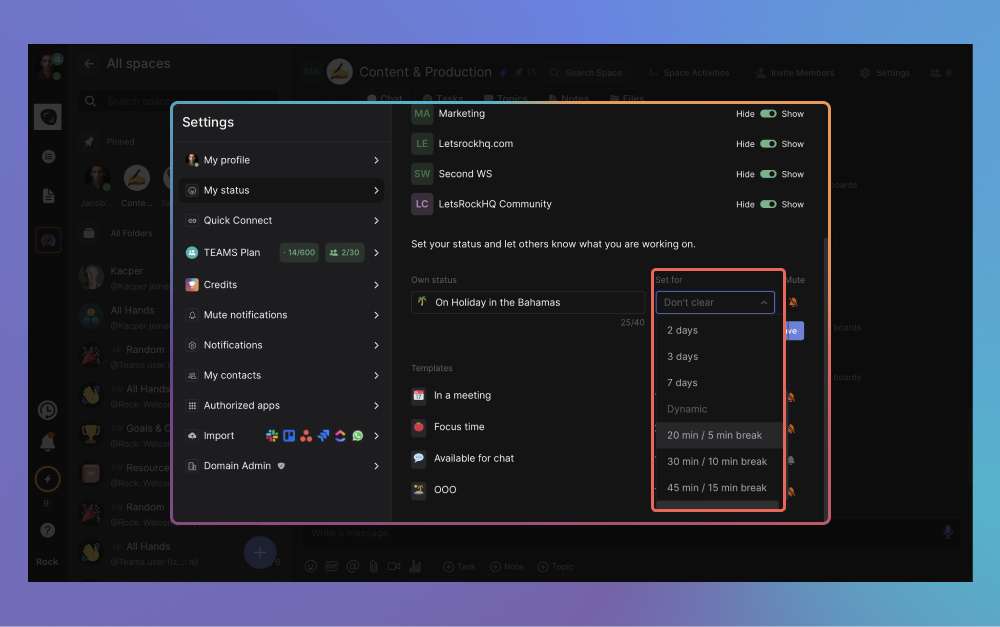1000x627 pixels.
Task: Click the lightning bolt icon in left rail
Action: tap(47, 479)
